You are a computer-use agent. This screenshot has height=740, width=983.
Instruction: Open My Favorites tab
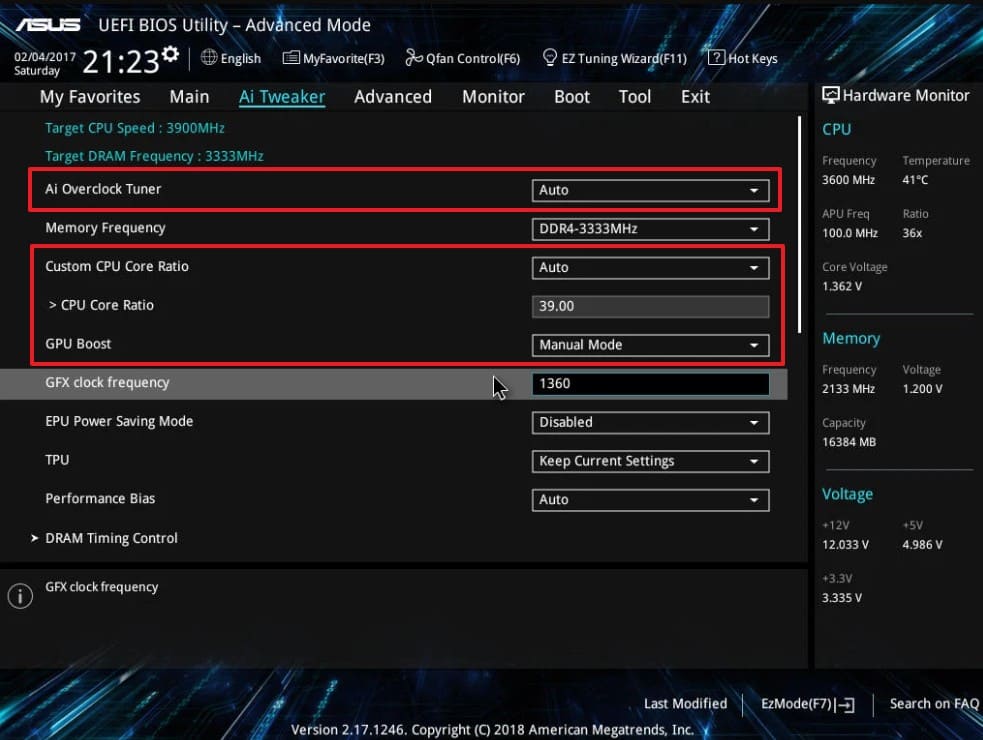coord(90,97)
